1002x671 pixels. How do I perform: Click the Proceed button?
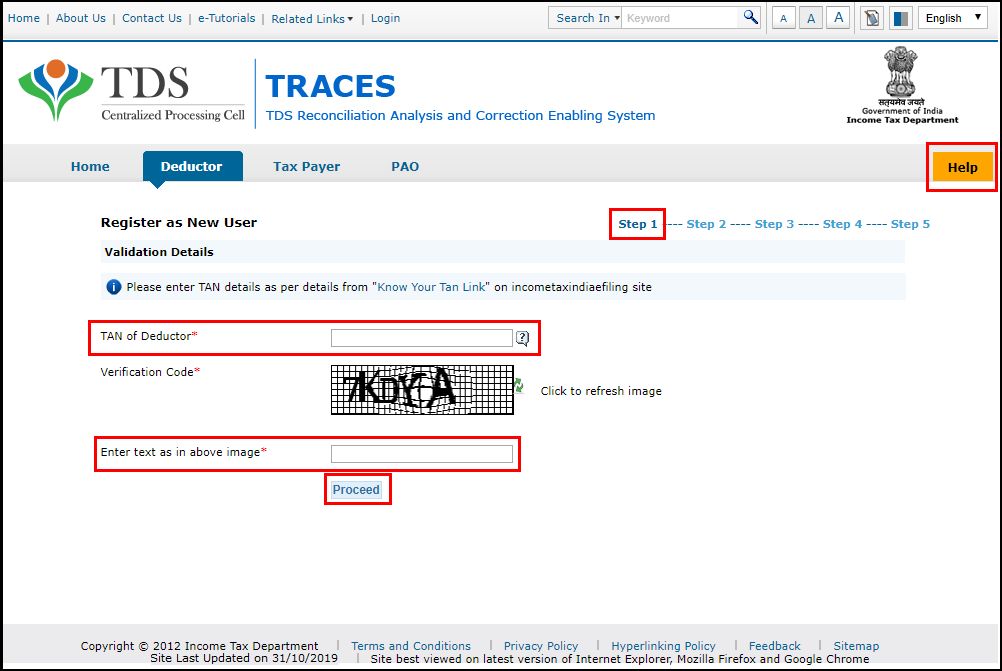coord(357,489)
